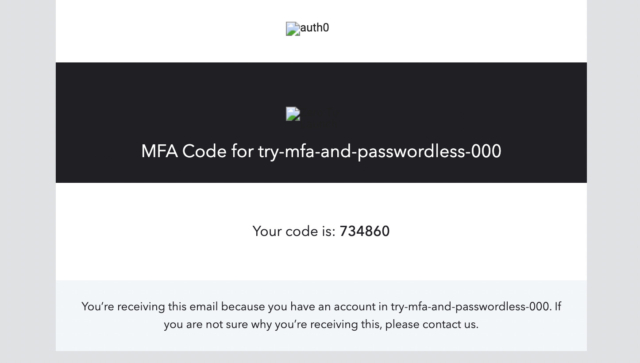
Task: Click the word 'because' in footer text
Action: [243, 307]
